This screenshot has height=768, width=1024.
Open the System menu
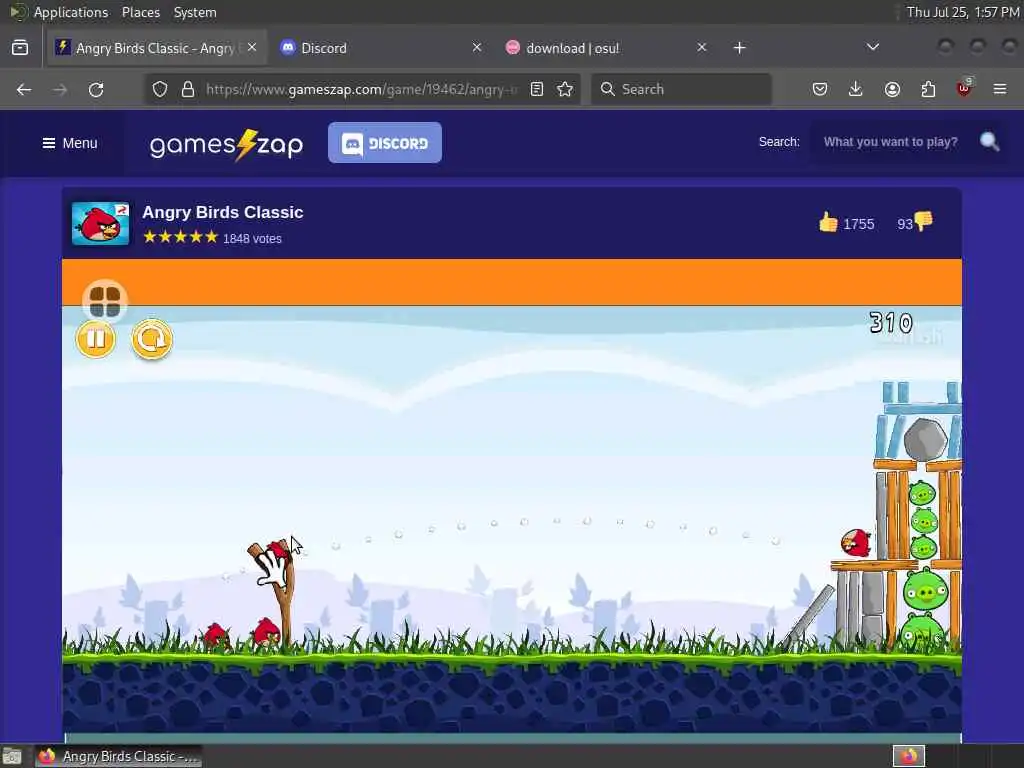195,12
